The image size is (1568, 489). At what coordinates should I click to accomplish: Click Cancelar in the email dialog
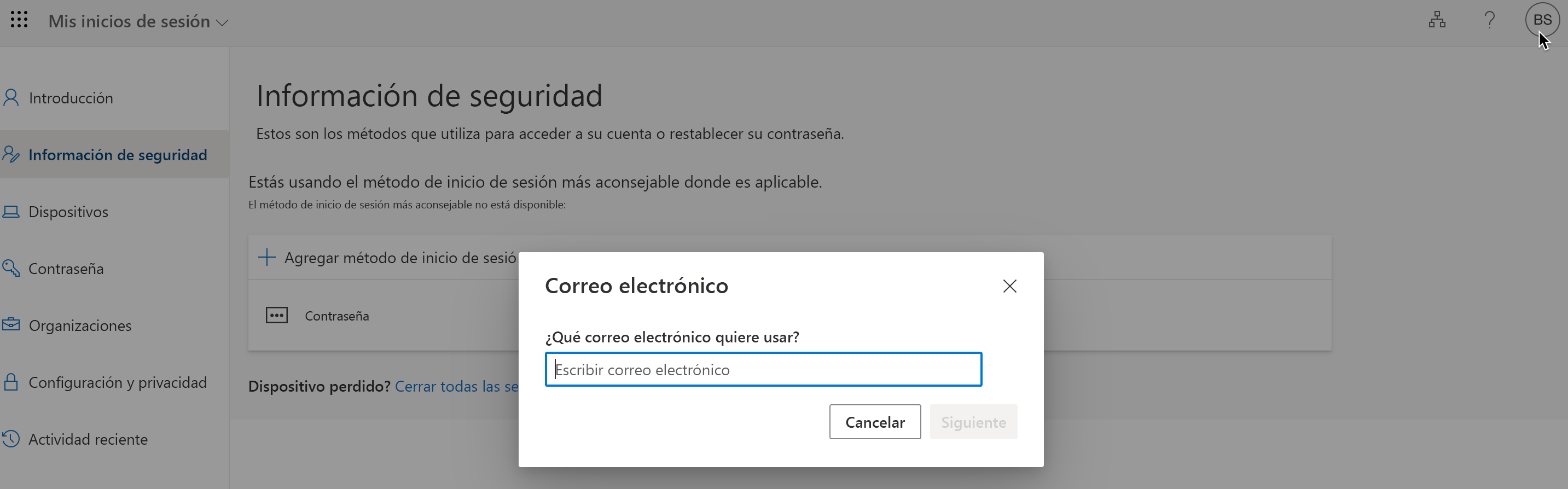875,422
